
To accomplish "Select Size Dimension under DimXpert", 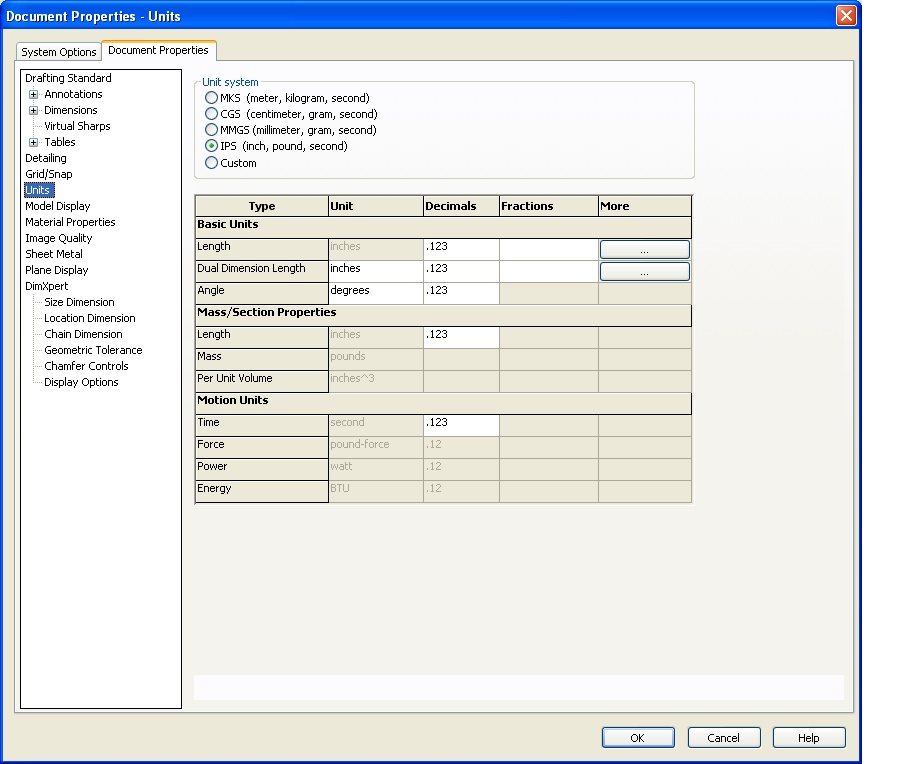I will tap(80, 302).
